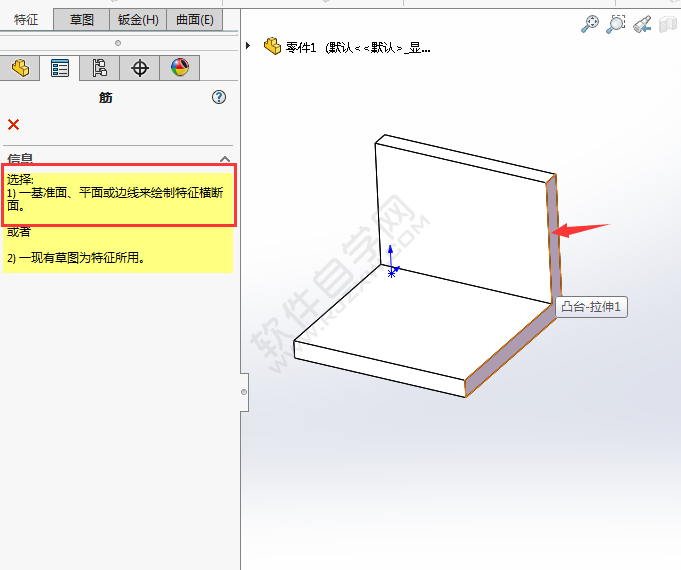Select the 零件1 (默认<<默认>_显... tree label
Image resolution: width=681 pixels, height=570 pixels.
tap(358, 47)
